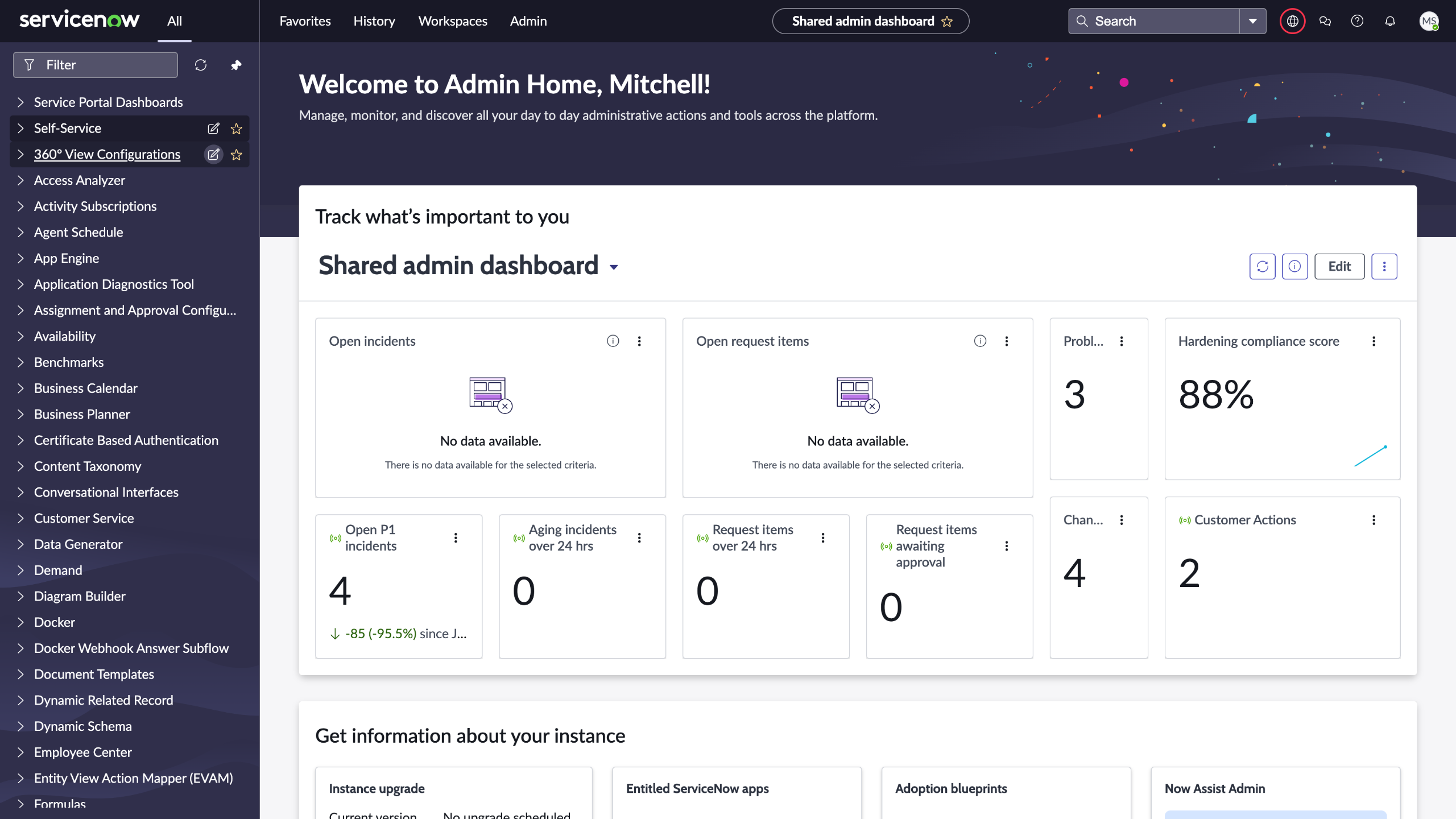Click the globe scope selector icon
This screenshot has height=819, width=1456.
1292,21
